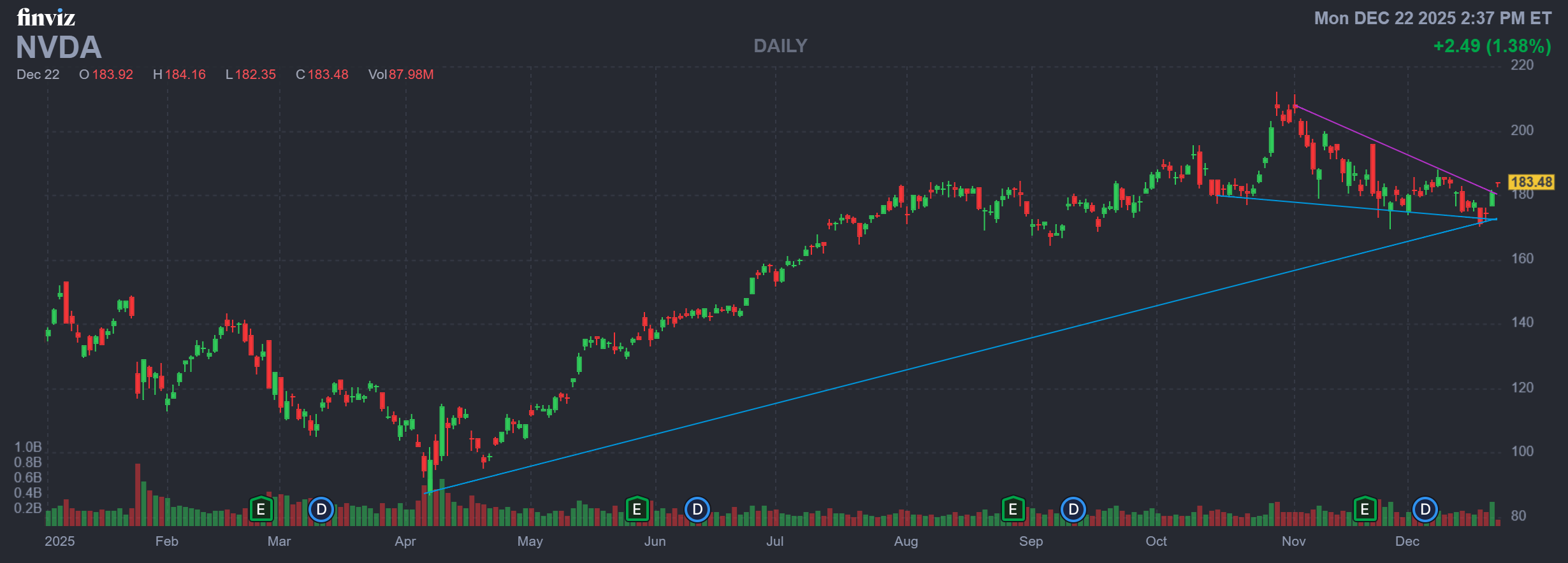The image size is (1568, 563).
Task: Click the earnings marker before March
Action: [261, 510]
